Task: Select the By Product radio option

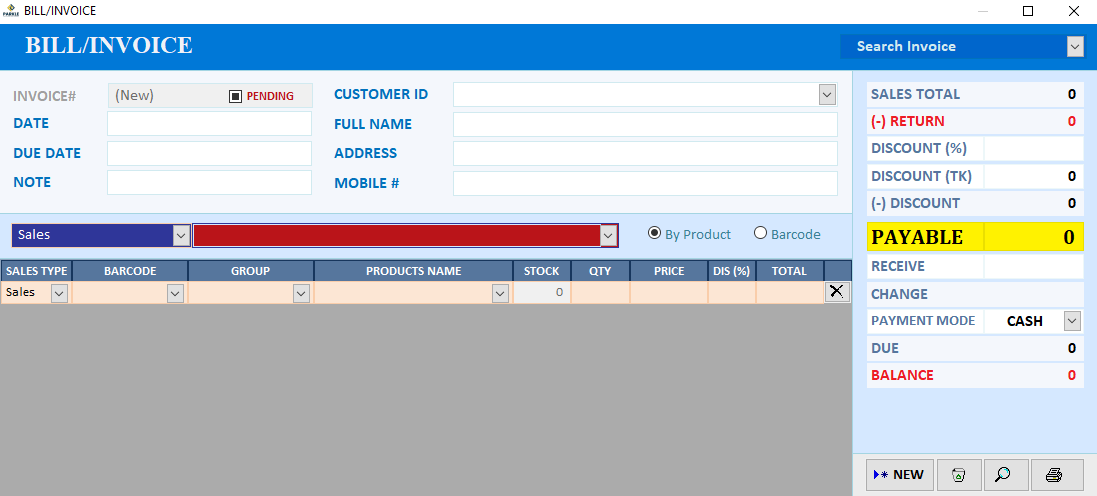Action: [x=654, y=234]
